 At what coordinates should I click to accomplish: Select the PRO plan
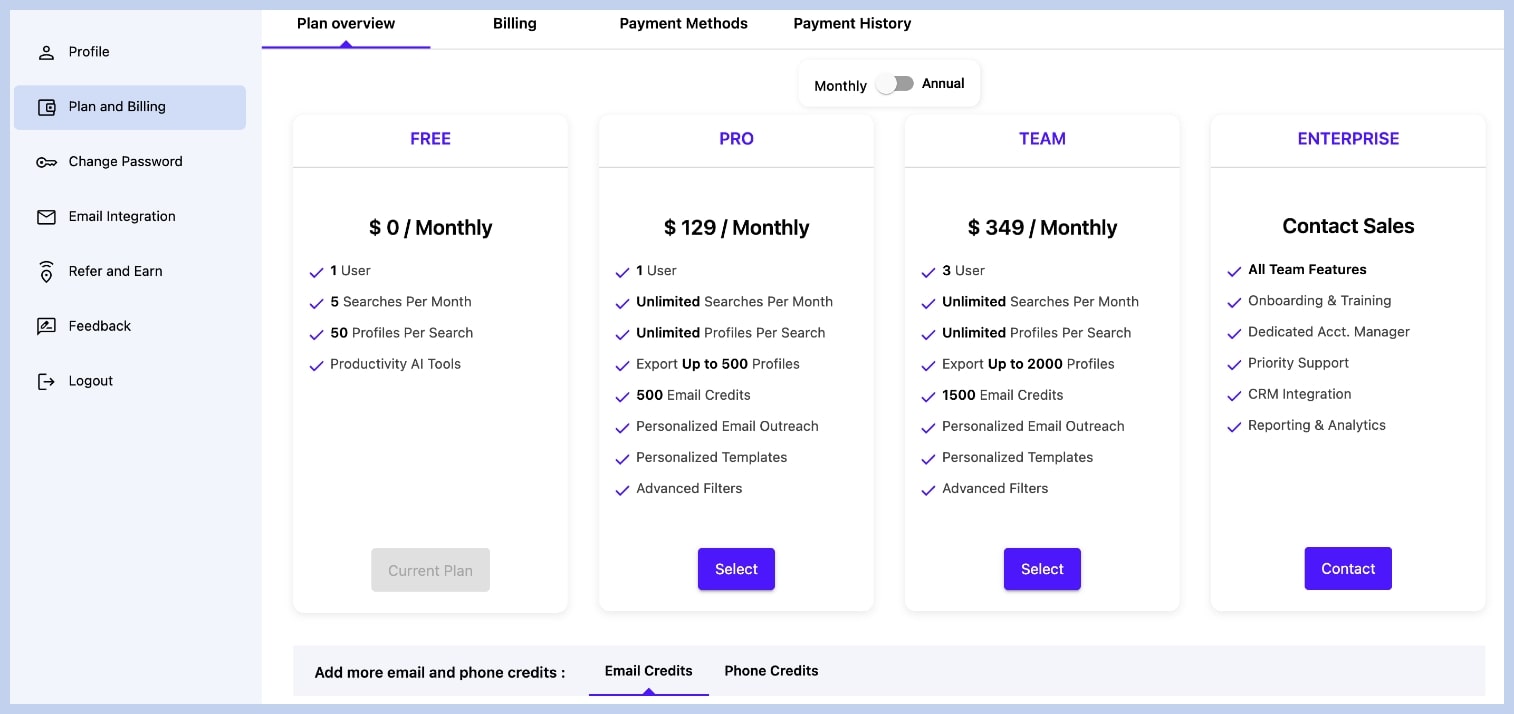point(736,569)
